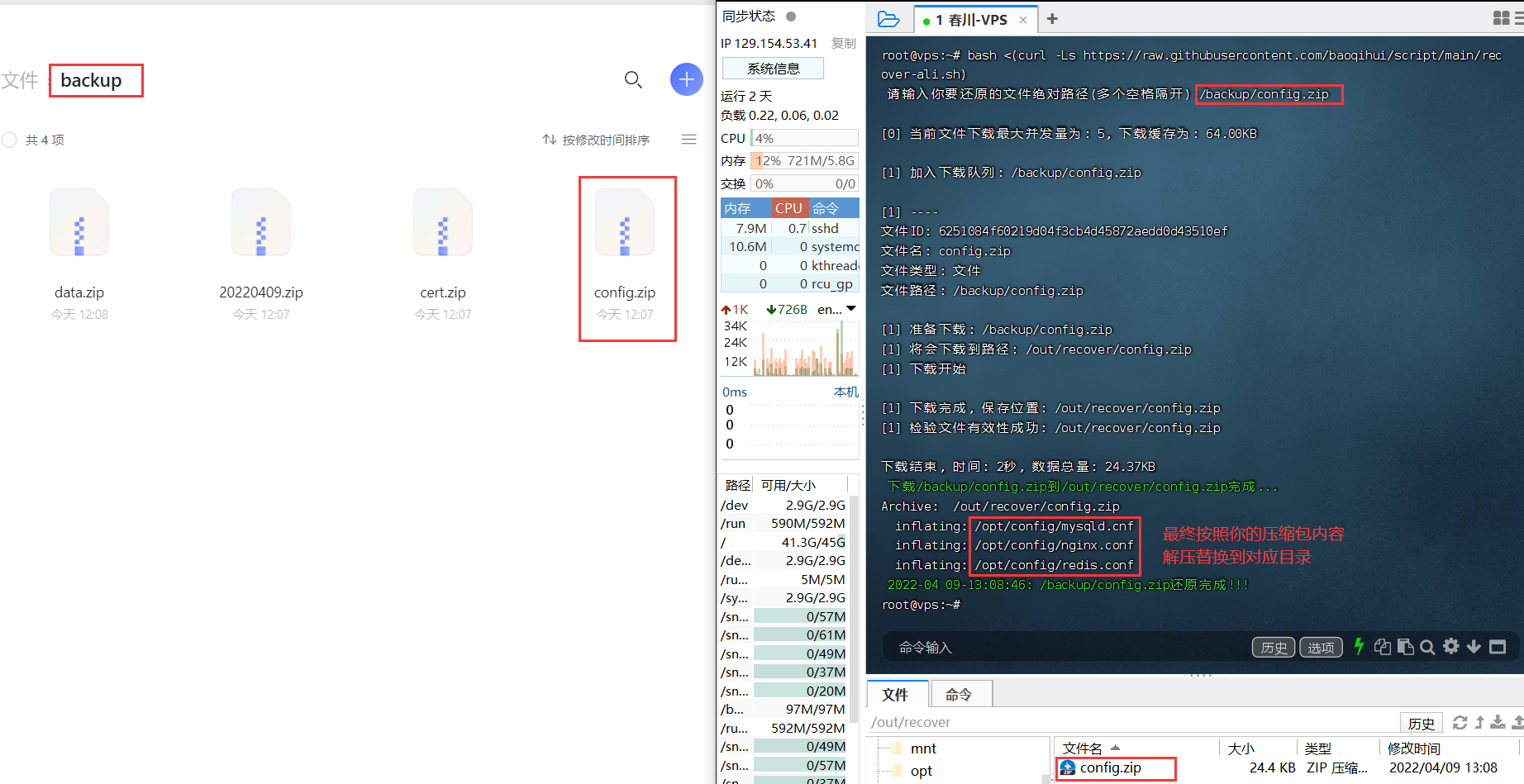Select the /dev disk row

point(783,505)
